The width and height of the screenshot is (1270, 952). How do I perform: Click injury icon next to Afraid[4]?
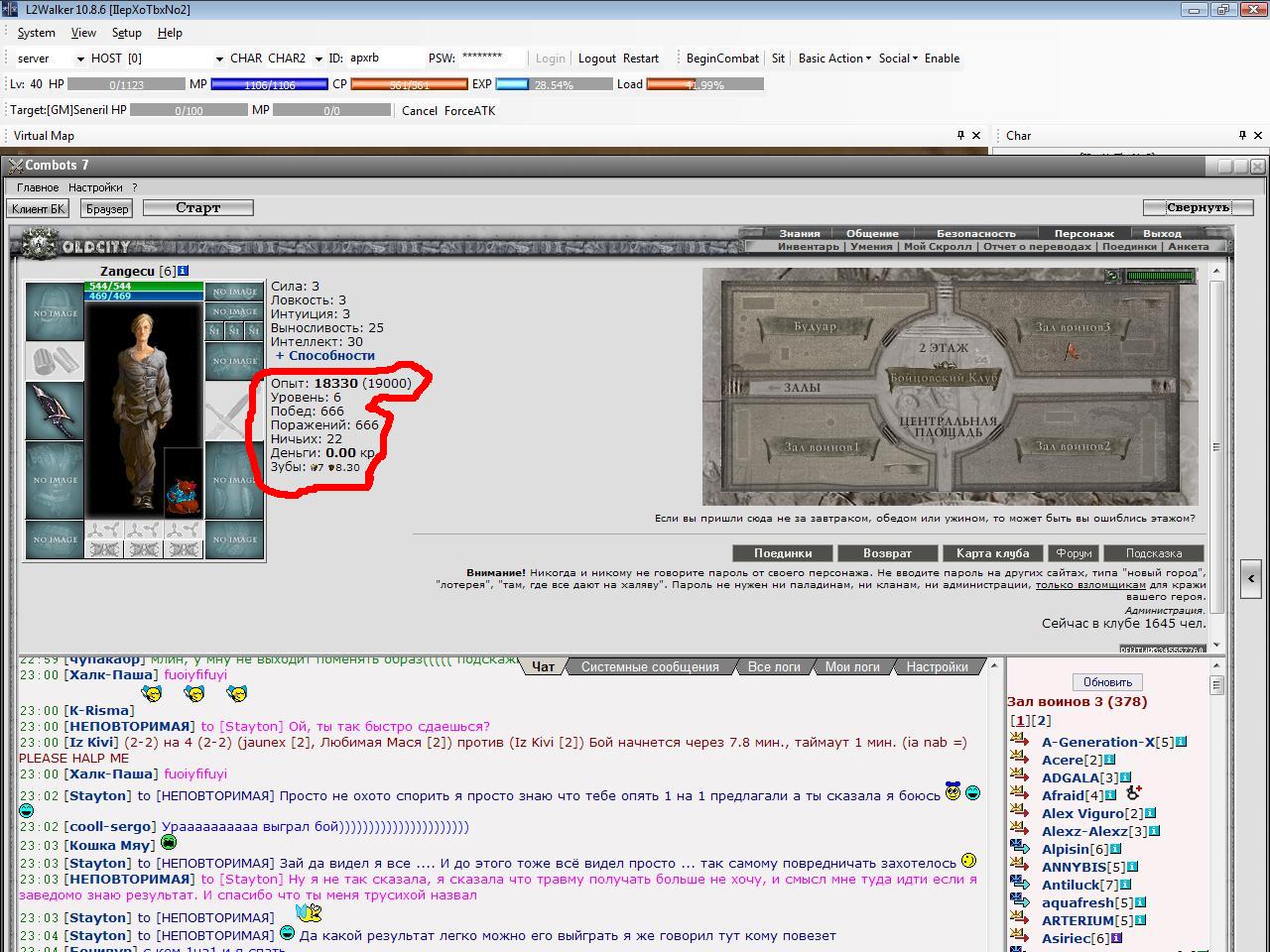click(x=1133, y=793)
